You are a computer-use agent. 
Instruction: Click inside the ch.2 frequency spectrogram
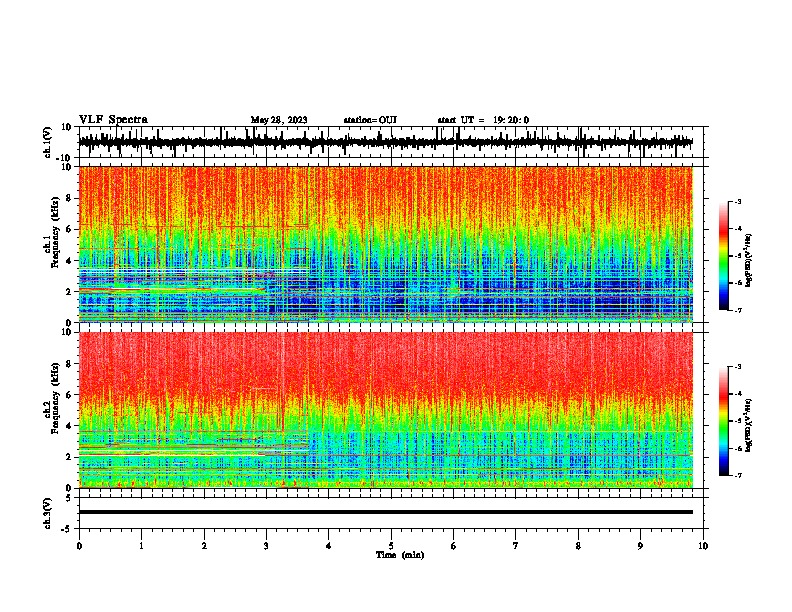point(385,410)
